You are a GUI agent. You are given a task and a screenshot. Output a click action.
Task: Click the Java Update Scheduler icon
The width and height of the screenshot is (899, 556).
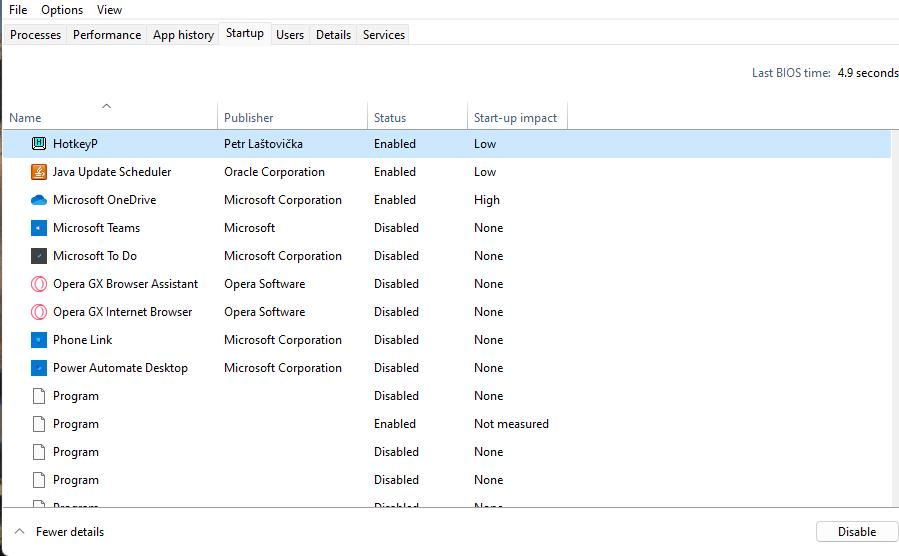pyautogui.click(x=39, y=172)
